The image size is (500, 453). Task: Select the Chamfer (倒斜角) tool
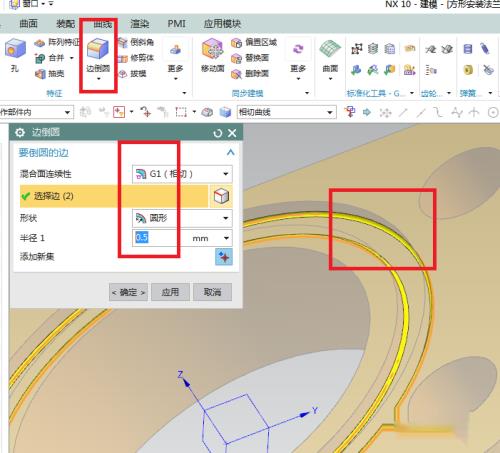pyautogui.click(x=137, y=42)
